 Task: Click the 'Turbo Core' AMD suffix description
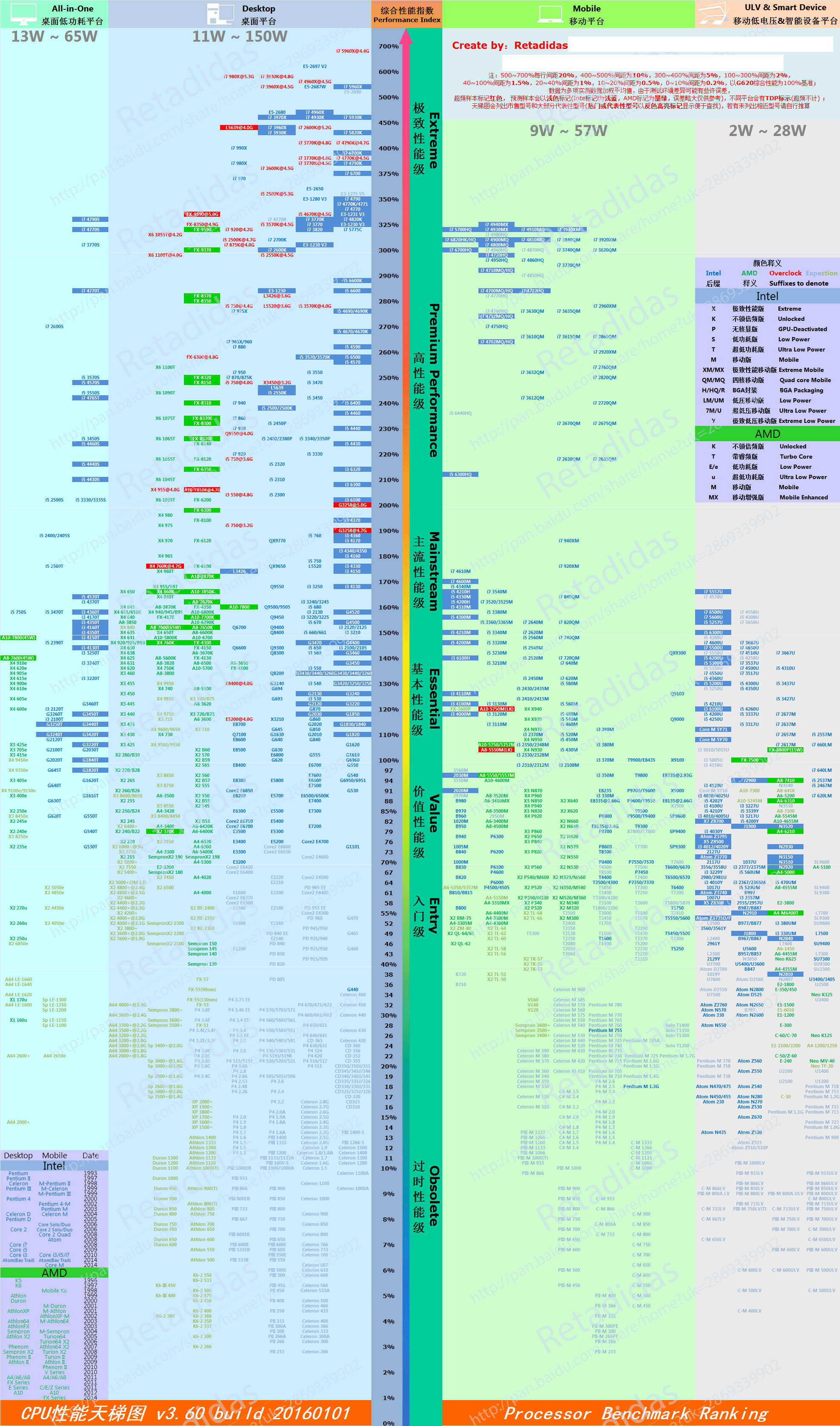(795, 456)
